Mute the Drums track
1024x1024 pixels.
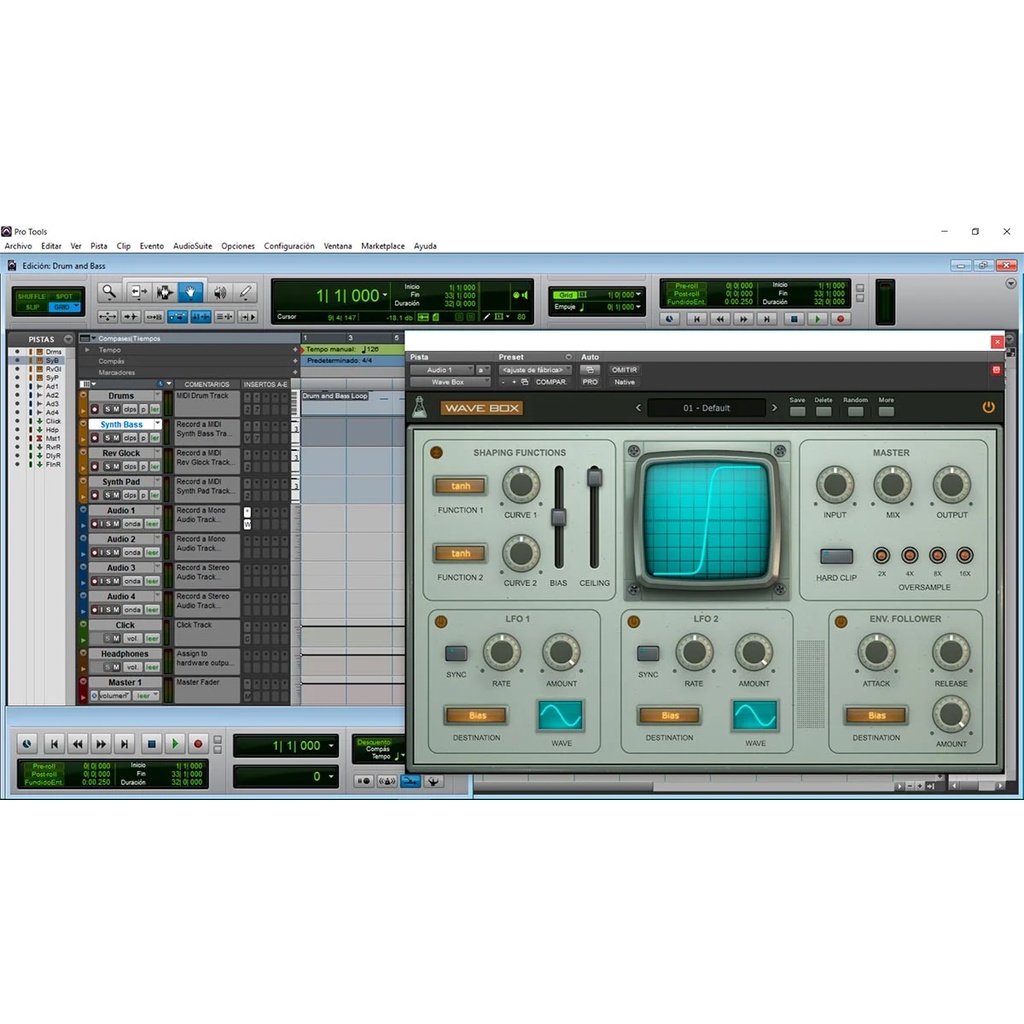[118, 409]
